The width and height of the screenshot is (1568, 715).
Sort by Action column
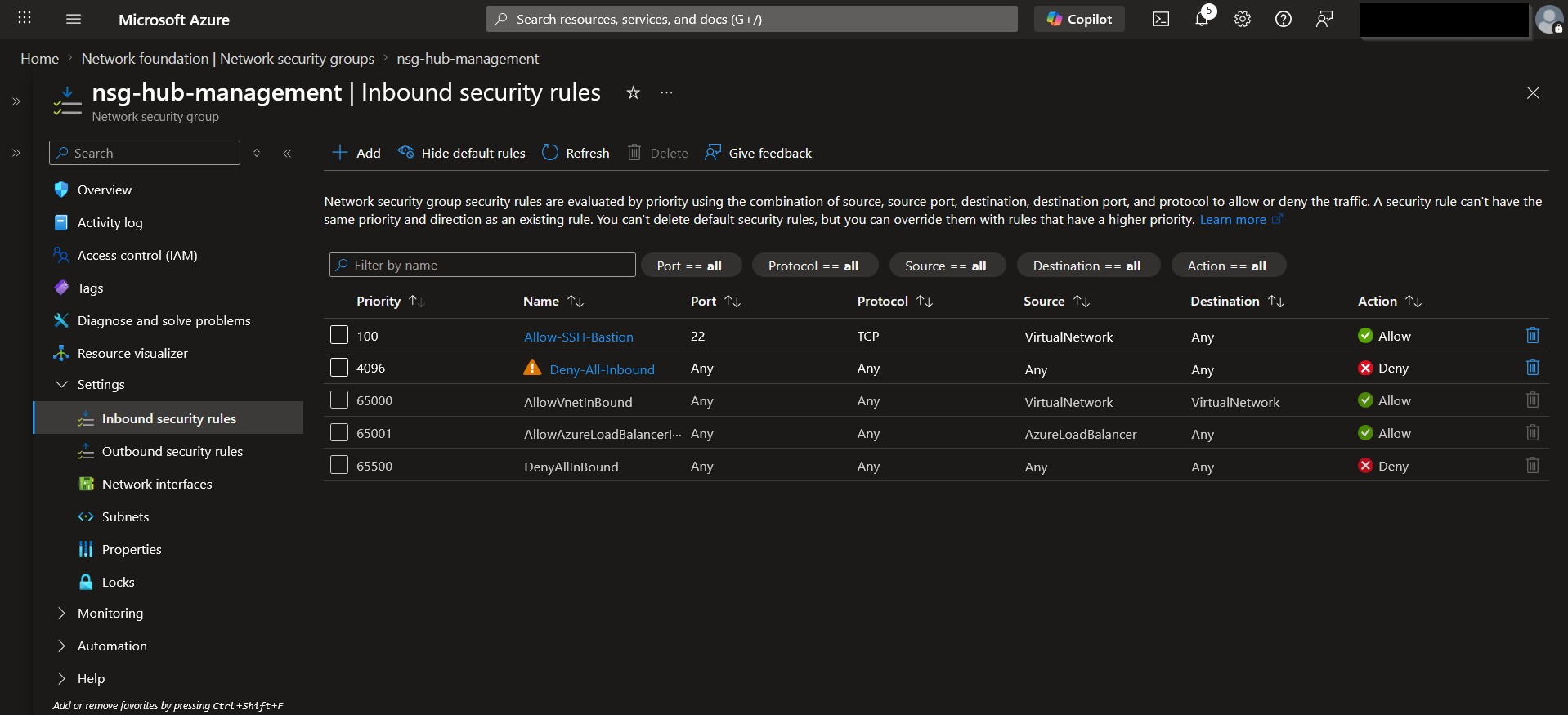(1390, 301)
